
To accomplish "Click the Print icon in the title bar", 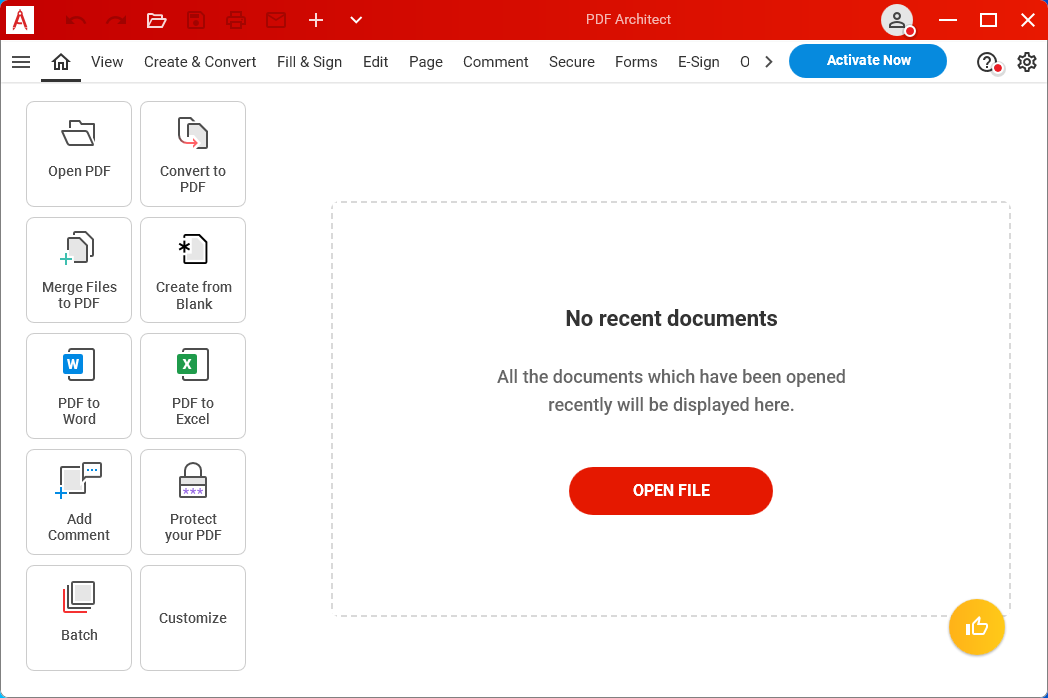I will [236, 20].
